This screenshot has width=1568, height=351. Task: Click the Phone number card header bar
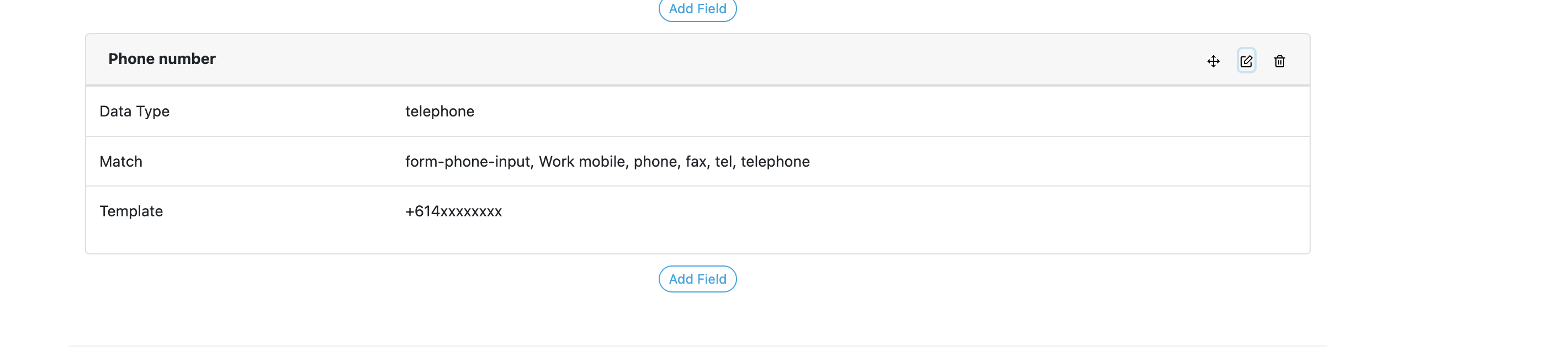697,60
